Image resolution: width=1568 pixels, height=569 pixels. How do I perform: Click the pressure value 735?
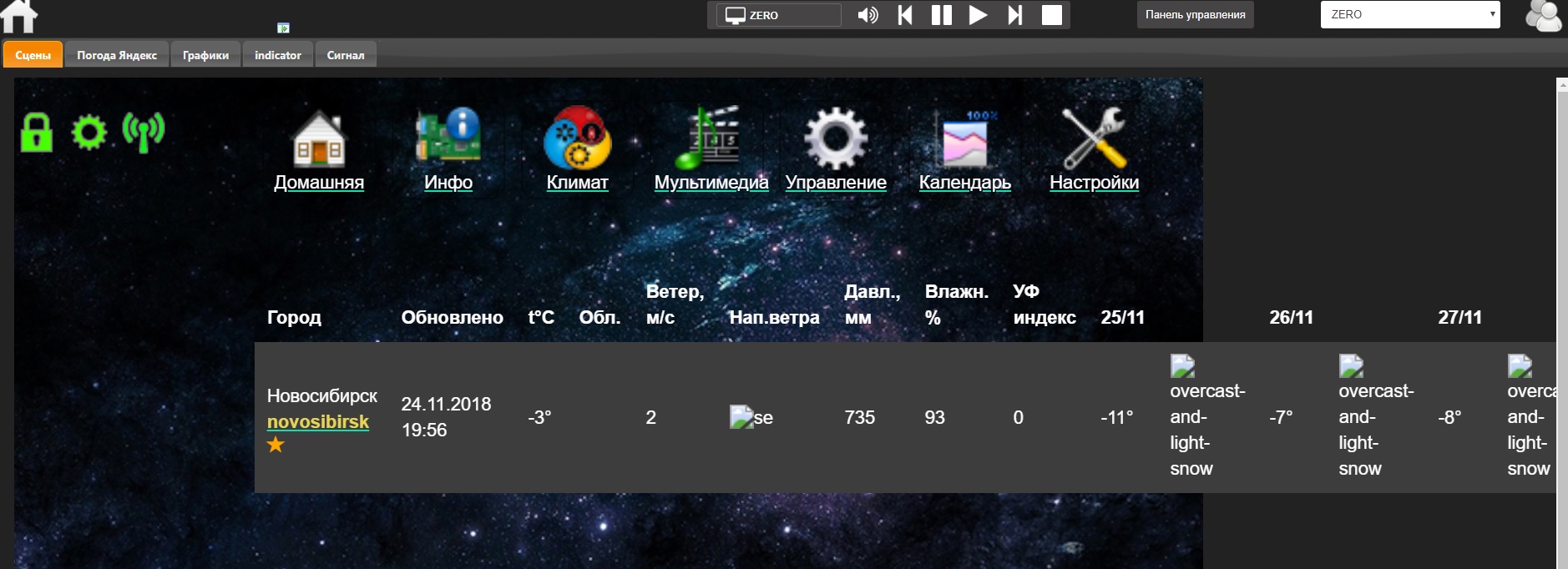(x=860, y=417)
